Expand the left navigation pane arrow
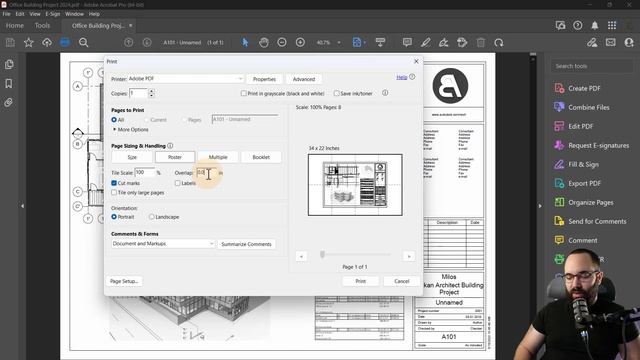 (22, 206)
